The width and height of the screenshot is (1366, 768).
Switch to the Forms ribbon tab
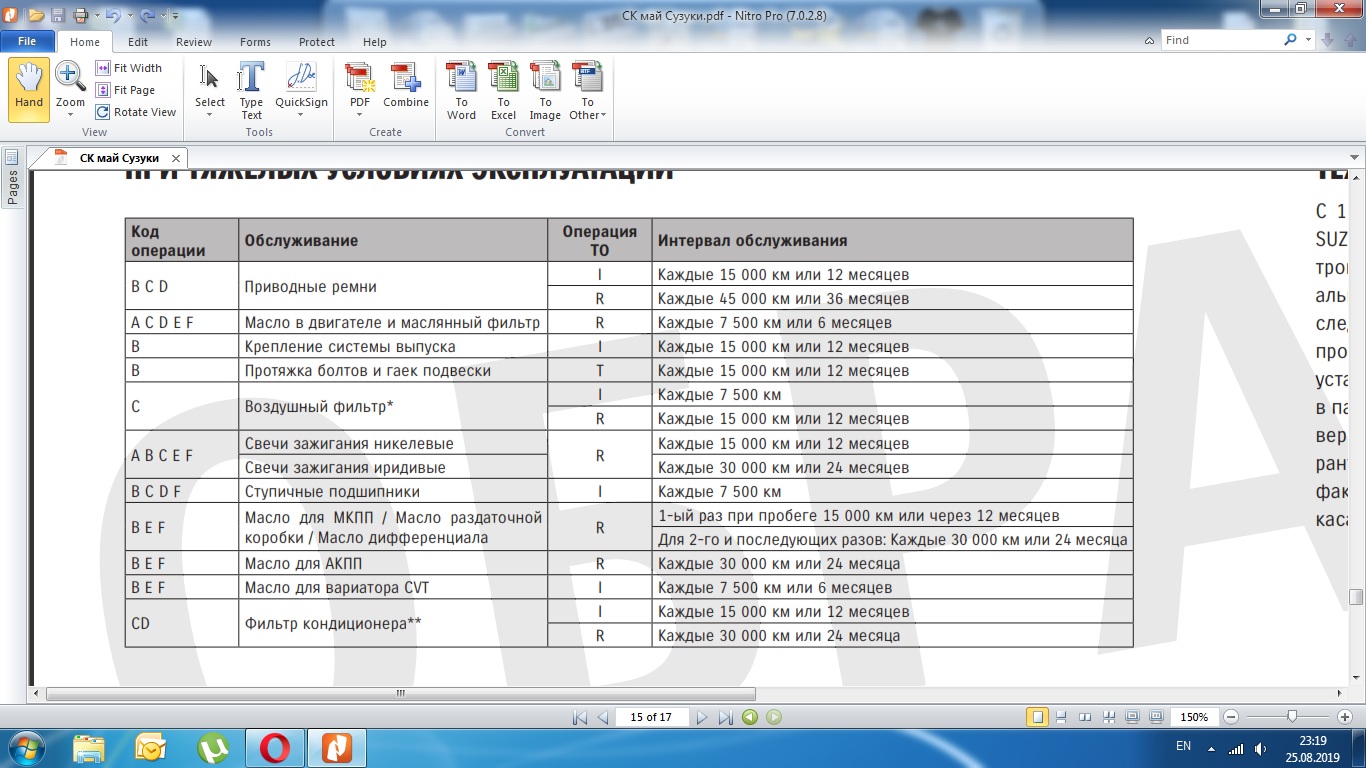click(x=255, y=42)
